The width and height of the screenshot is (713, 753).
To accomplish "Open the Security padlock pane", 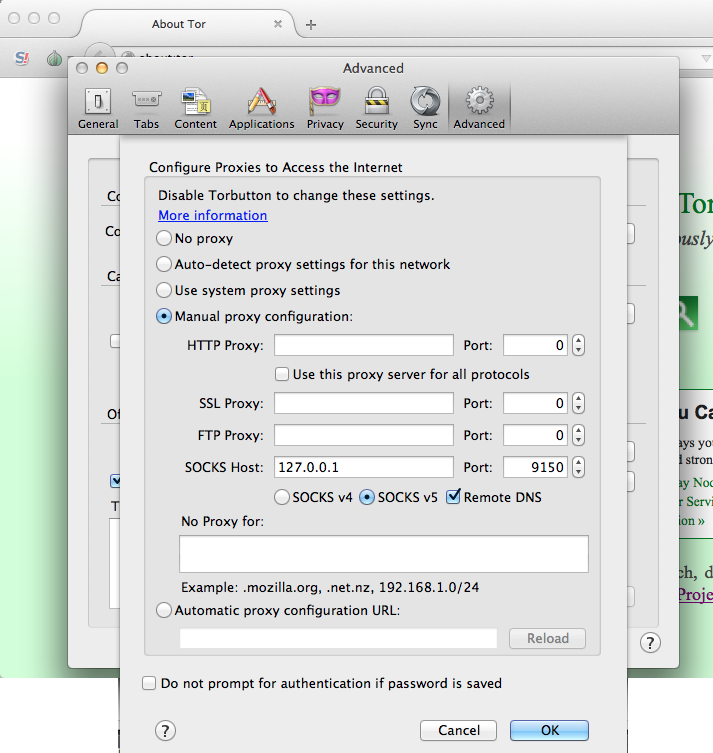I will coord(376,109).
